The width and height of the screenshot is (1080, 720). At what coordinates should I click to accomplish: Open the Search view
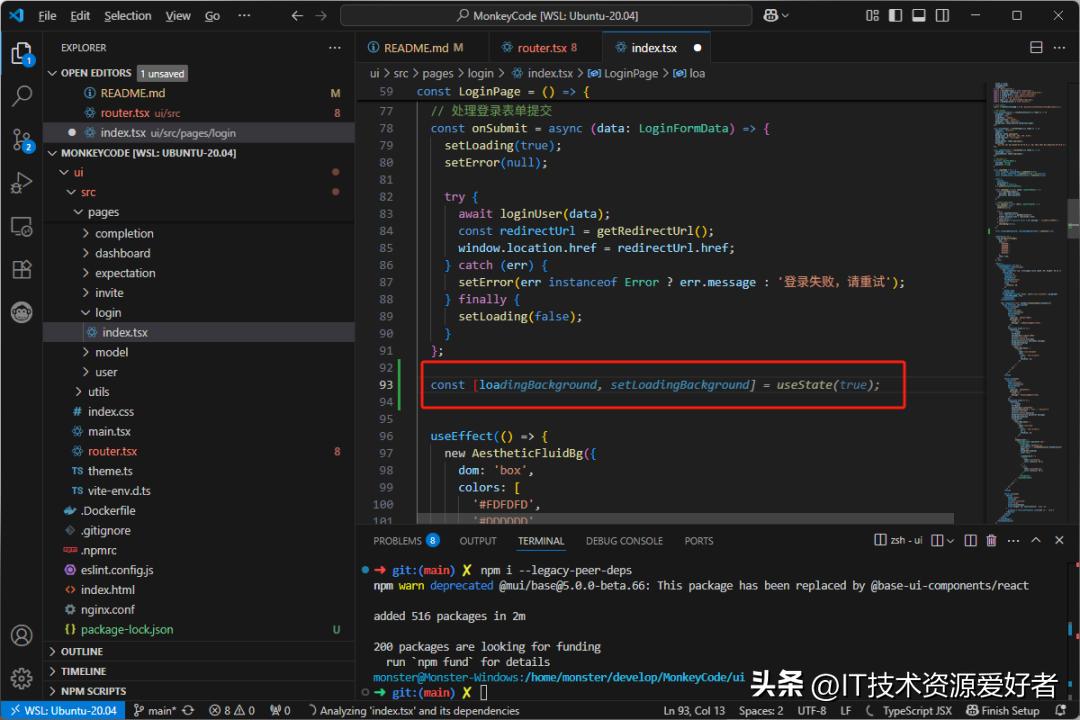[22, 95]
